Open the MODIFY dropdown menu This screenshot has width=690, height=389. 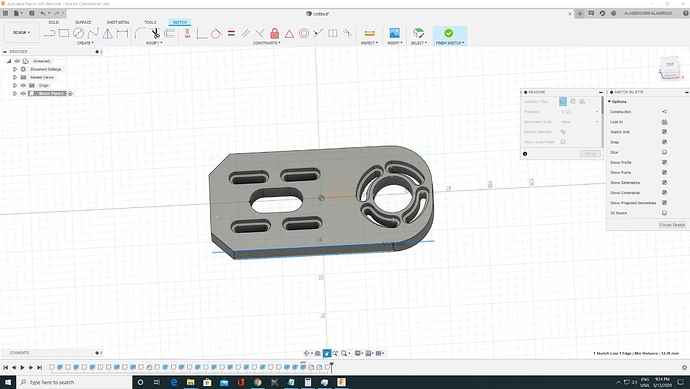tap(154, 43)
